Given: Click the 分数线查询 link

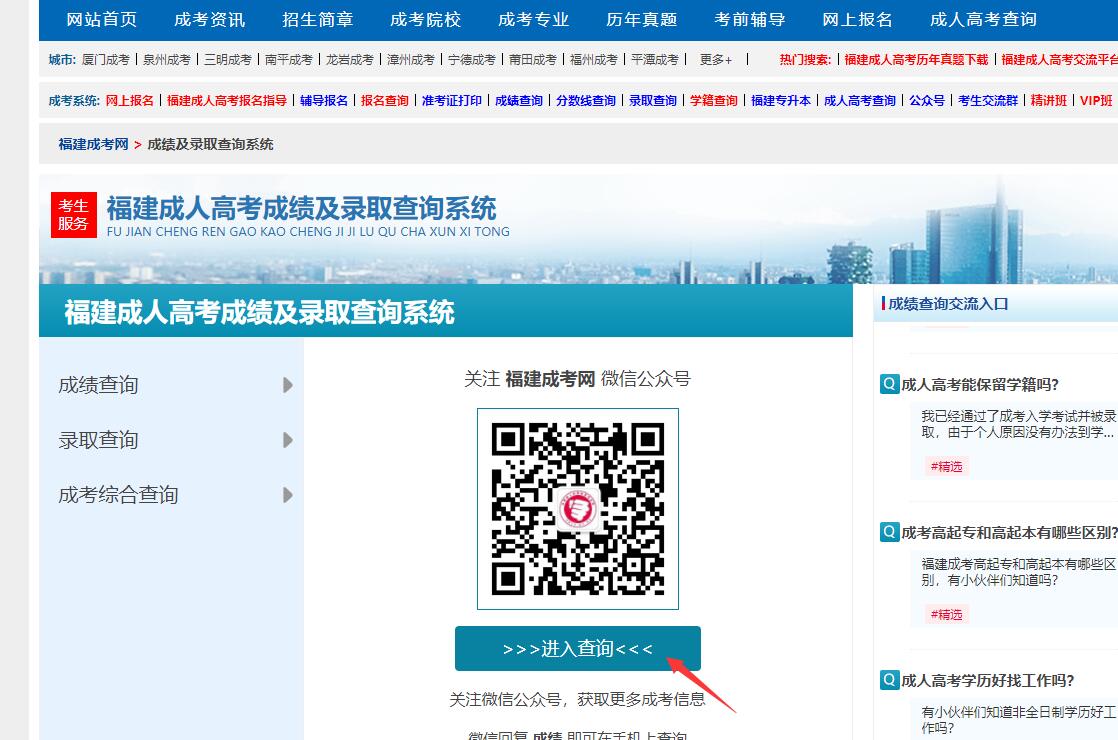Looking at the screenshot, I should click(585, 101).
